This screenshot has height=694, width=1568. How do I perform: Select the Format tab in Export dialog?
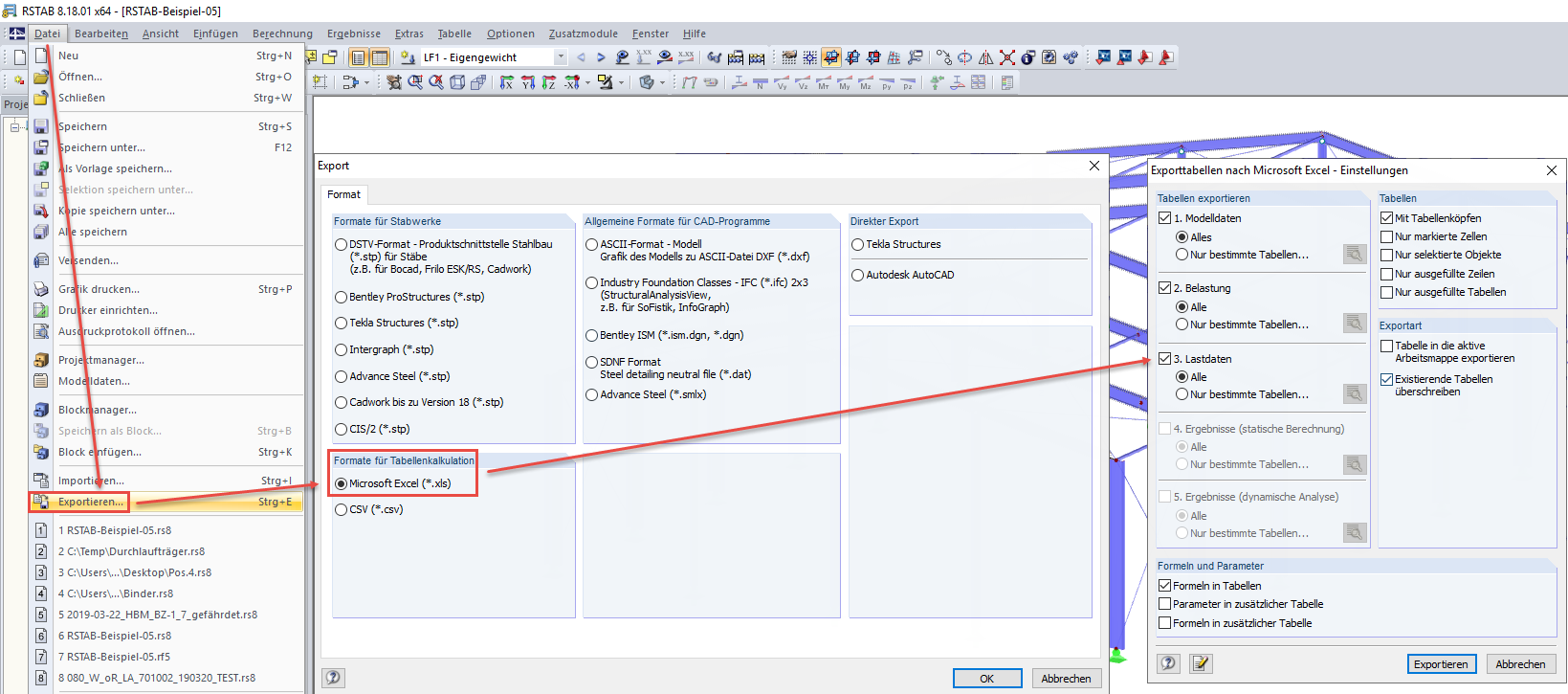(x=344, y=194)
